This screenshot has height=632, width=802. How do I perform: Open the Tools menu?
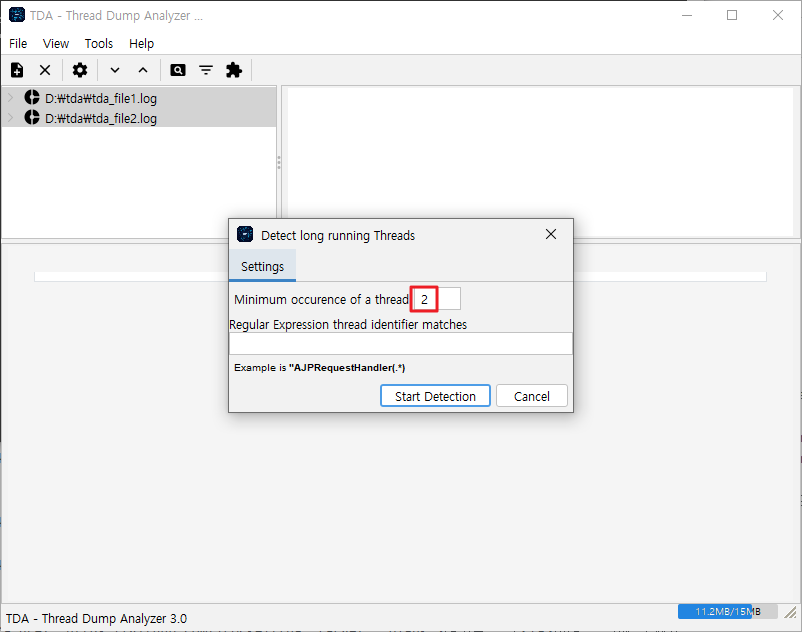coord(99,43)
